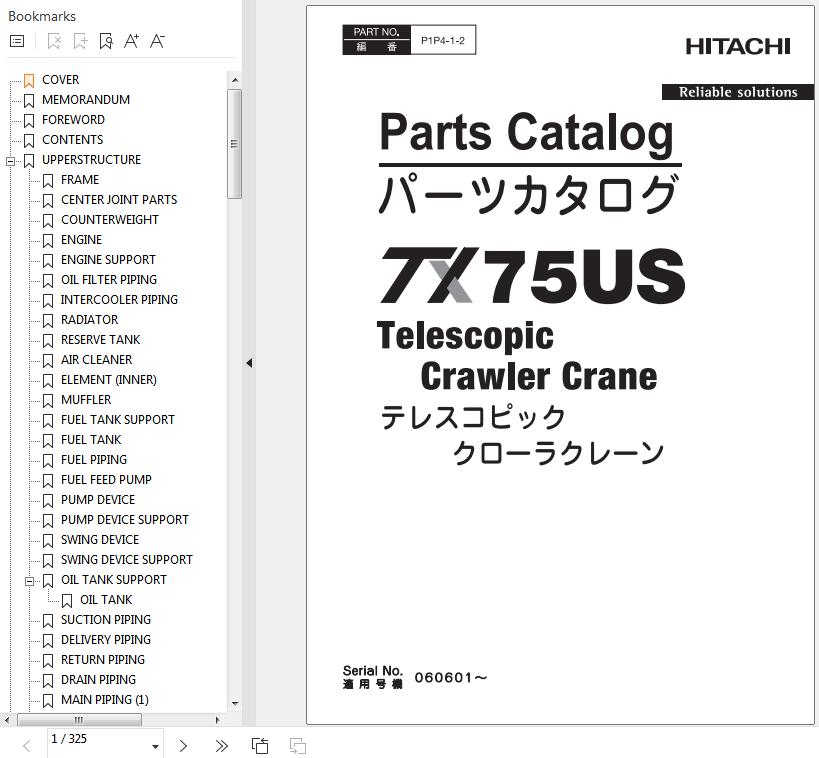
Task: Click the horizontal scroll right arrow
Action: 218,720
